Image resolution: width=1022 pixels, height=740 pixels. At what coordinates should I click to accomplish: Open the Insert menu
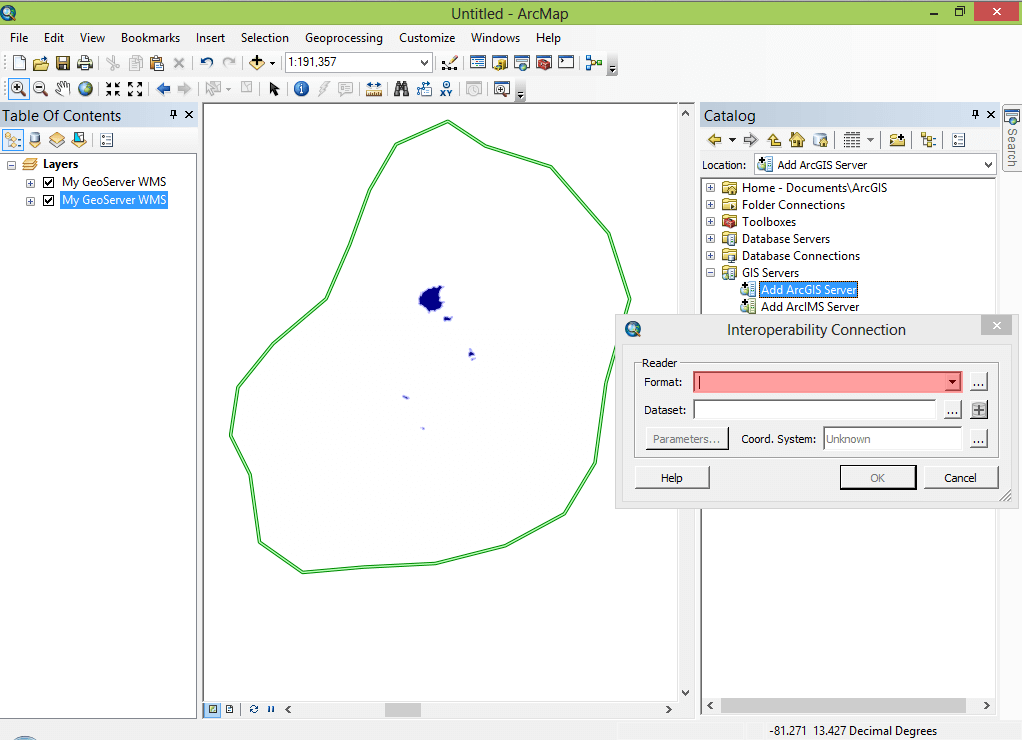pos(211,38)
